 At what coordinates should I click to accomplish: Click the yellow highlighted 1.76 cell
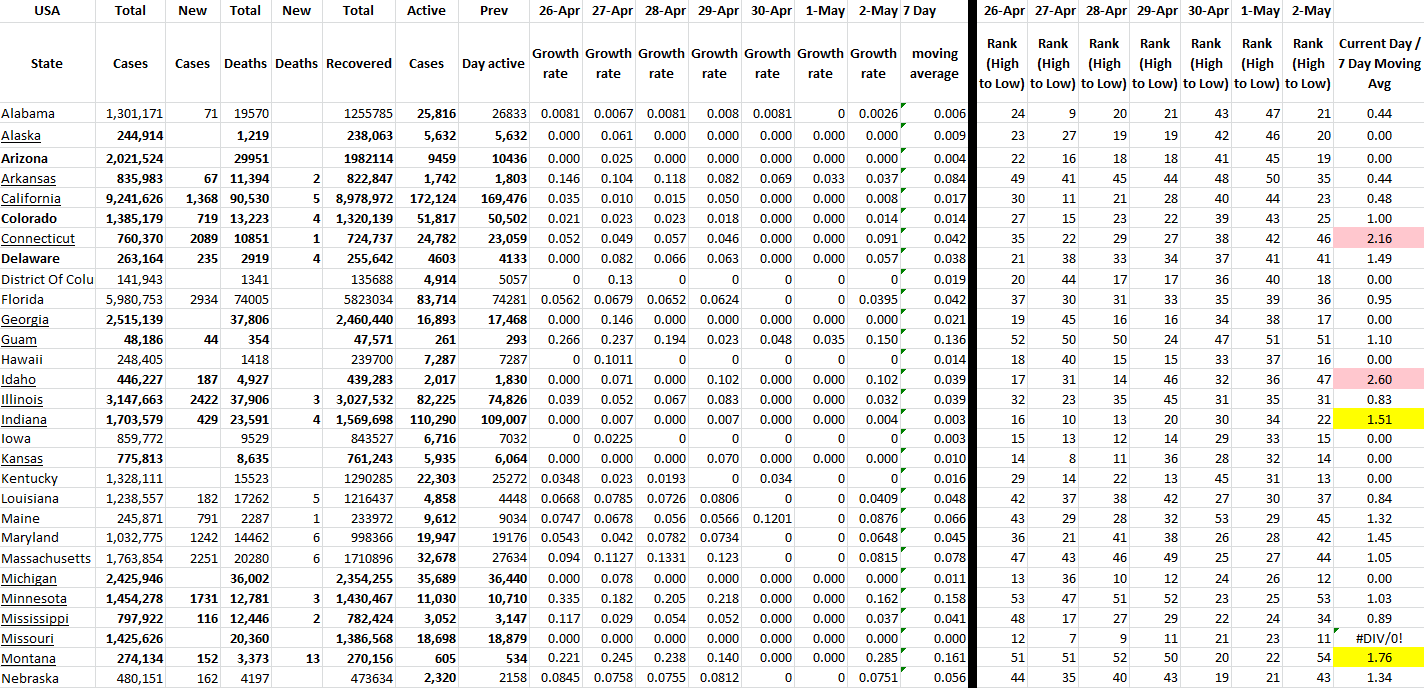pyautogui.click(x=1379, y=659)
